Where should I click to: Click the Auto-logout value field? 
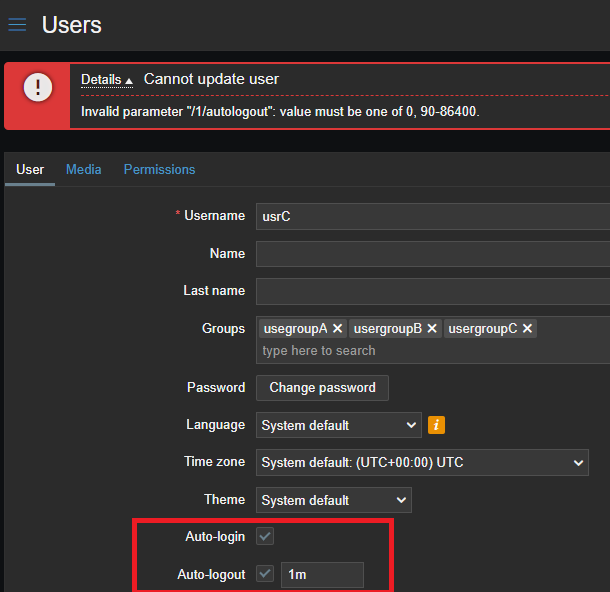pos(322,574)
